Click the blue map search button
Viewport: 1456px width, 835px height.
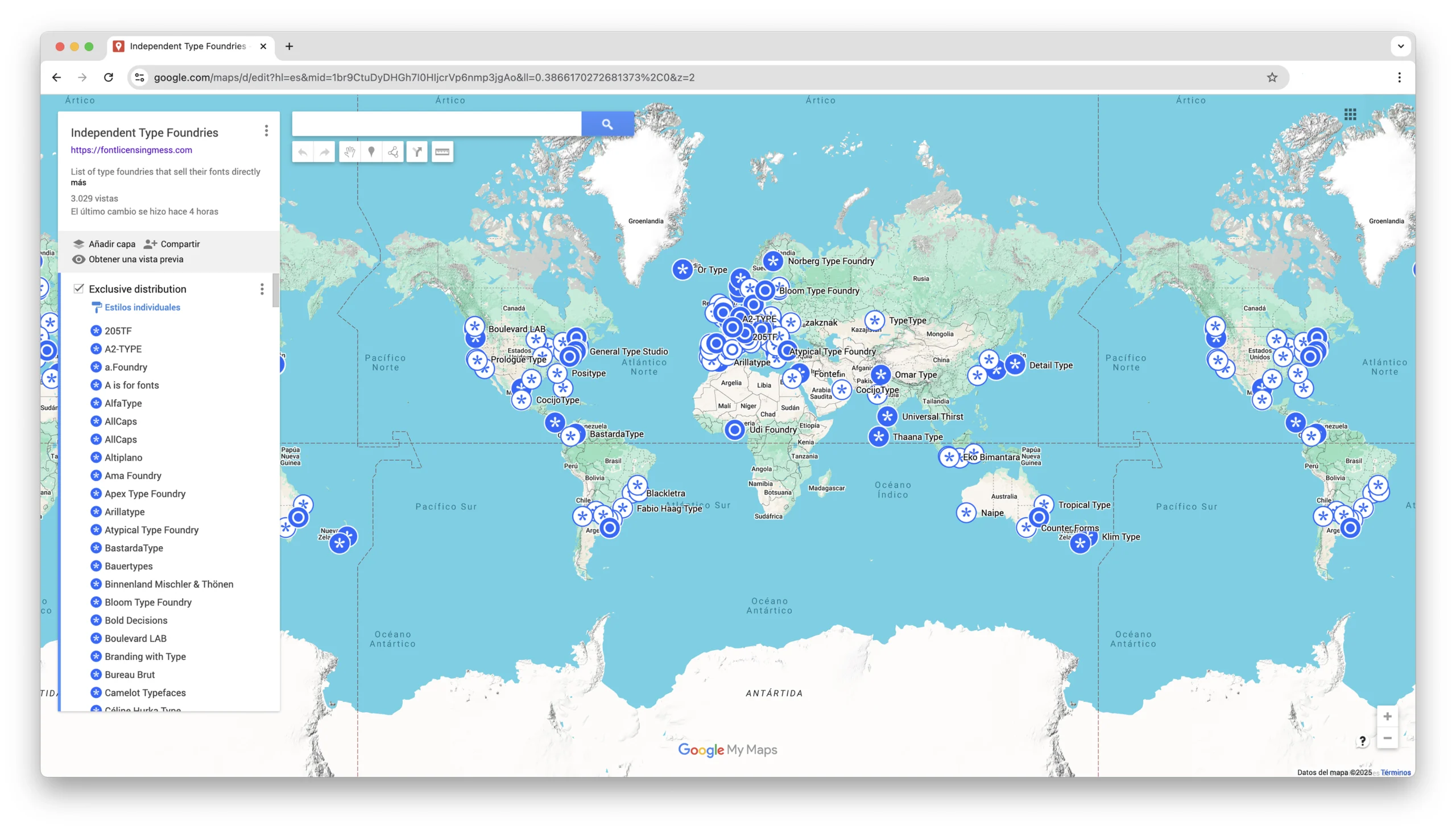[607, 124]
